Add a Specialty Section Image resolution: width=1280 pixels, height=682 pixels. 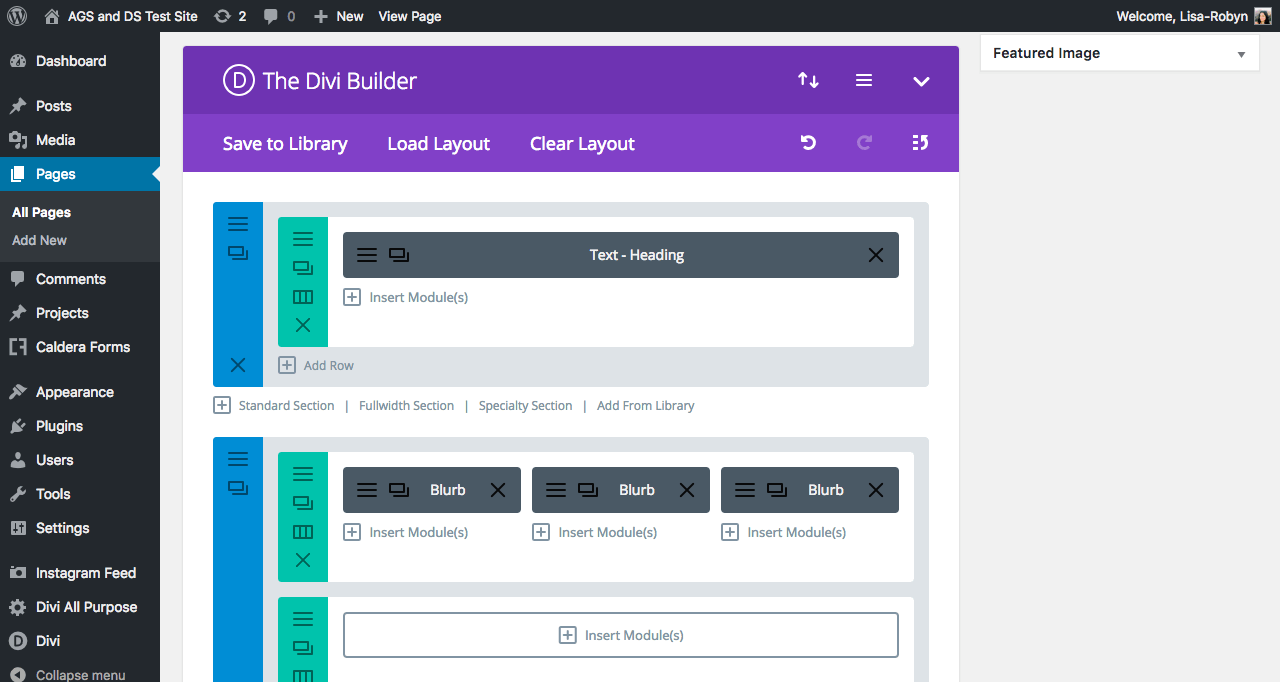coord(525,406)
